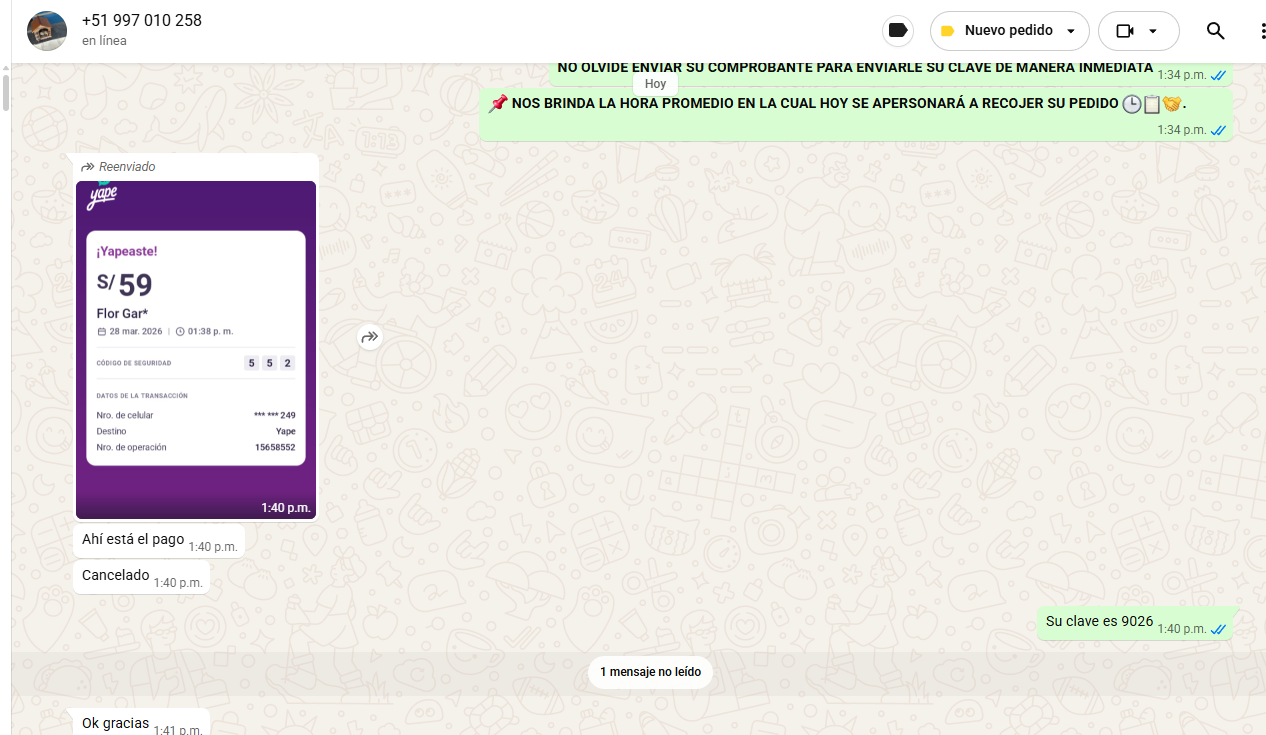Click the contact's profile picture
The width and height of the screenshot is (1266, 735).
click(47, 31)
